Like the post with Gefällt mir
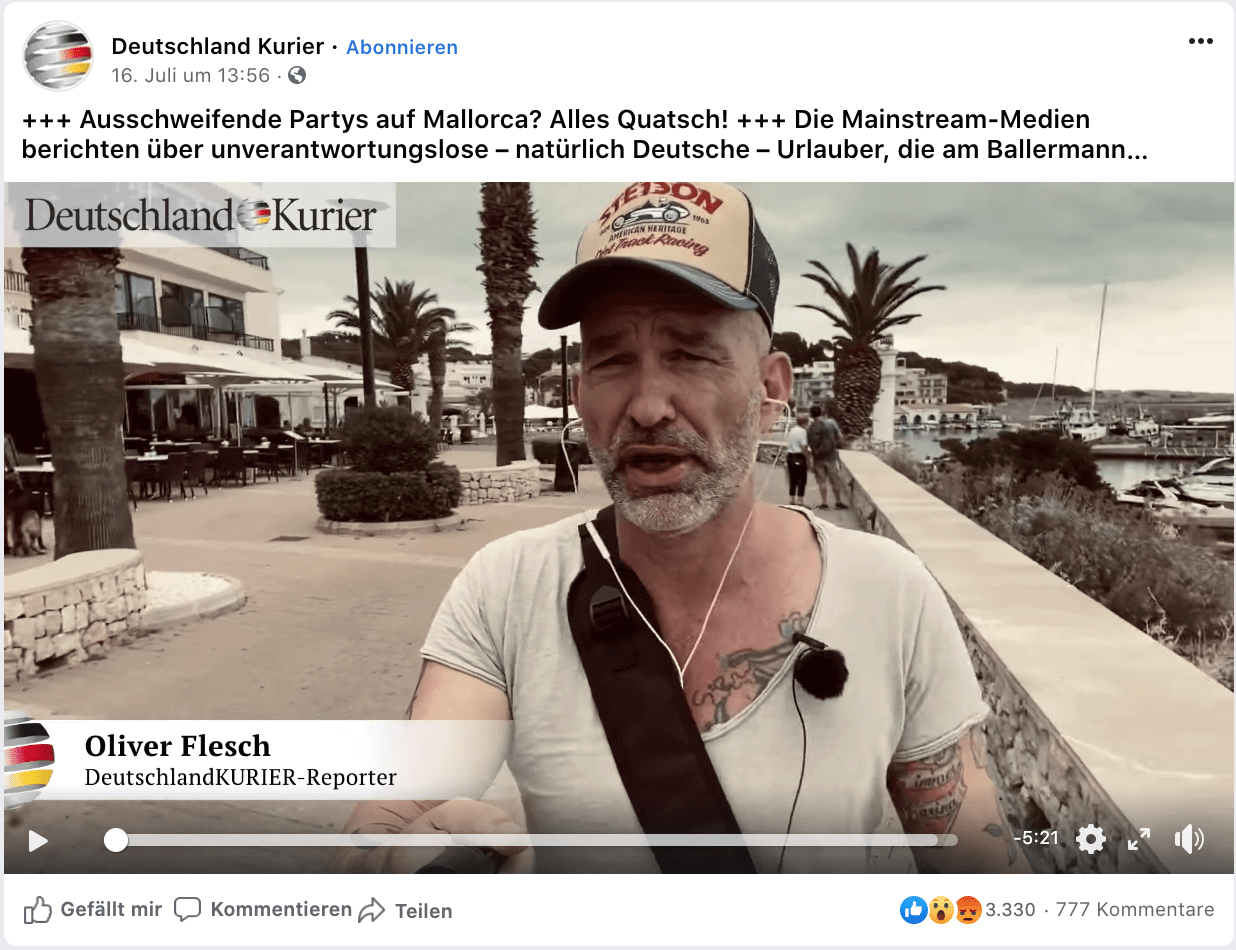 point(93,909)
